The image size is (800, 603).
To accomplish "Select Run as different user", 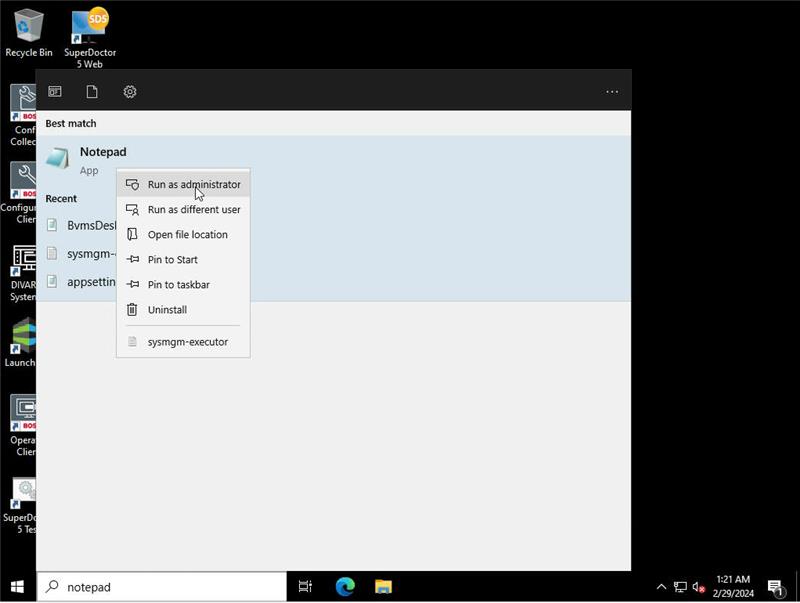I will tap(193, 210).
